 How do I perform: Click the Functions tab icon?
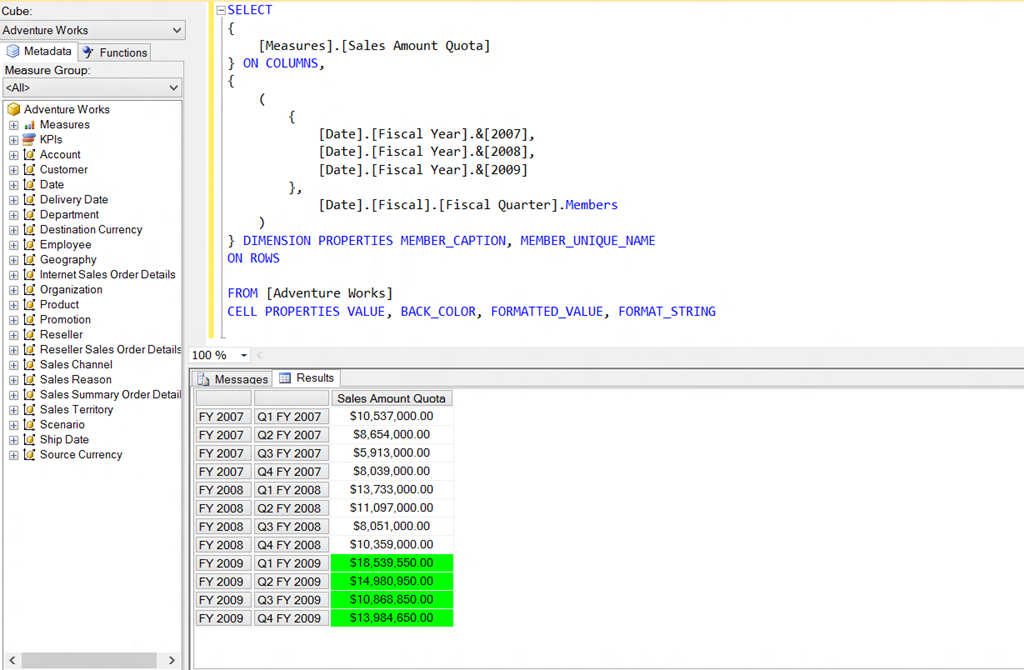[x=88, y=52]
